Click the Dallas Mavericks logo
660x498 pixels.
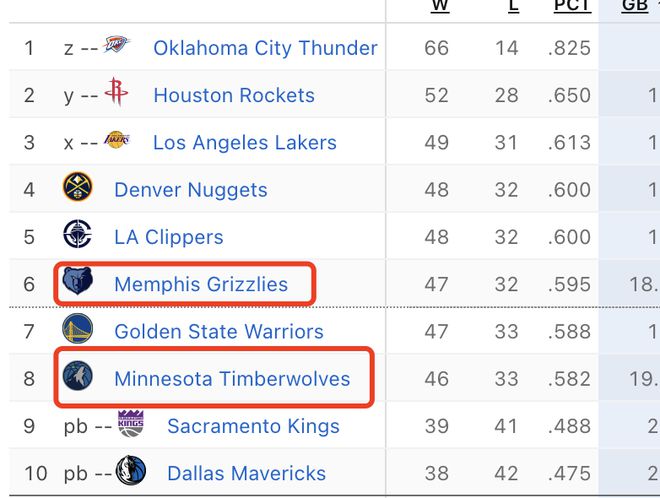tap(131, 470)
